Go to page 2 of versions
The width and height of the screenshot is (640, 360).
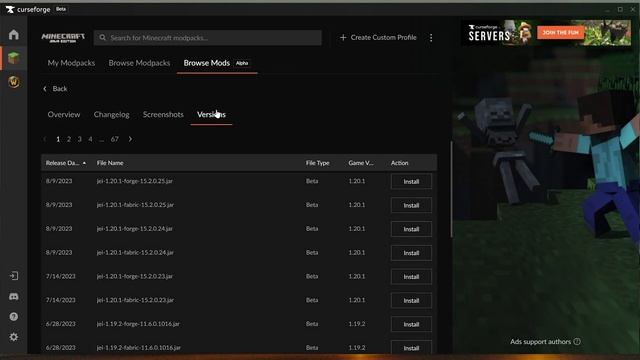69,139
